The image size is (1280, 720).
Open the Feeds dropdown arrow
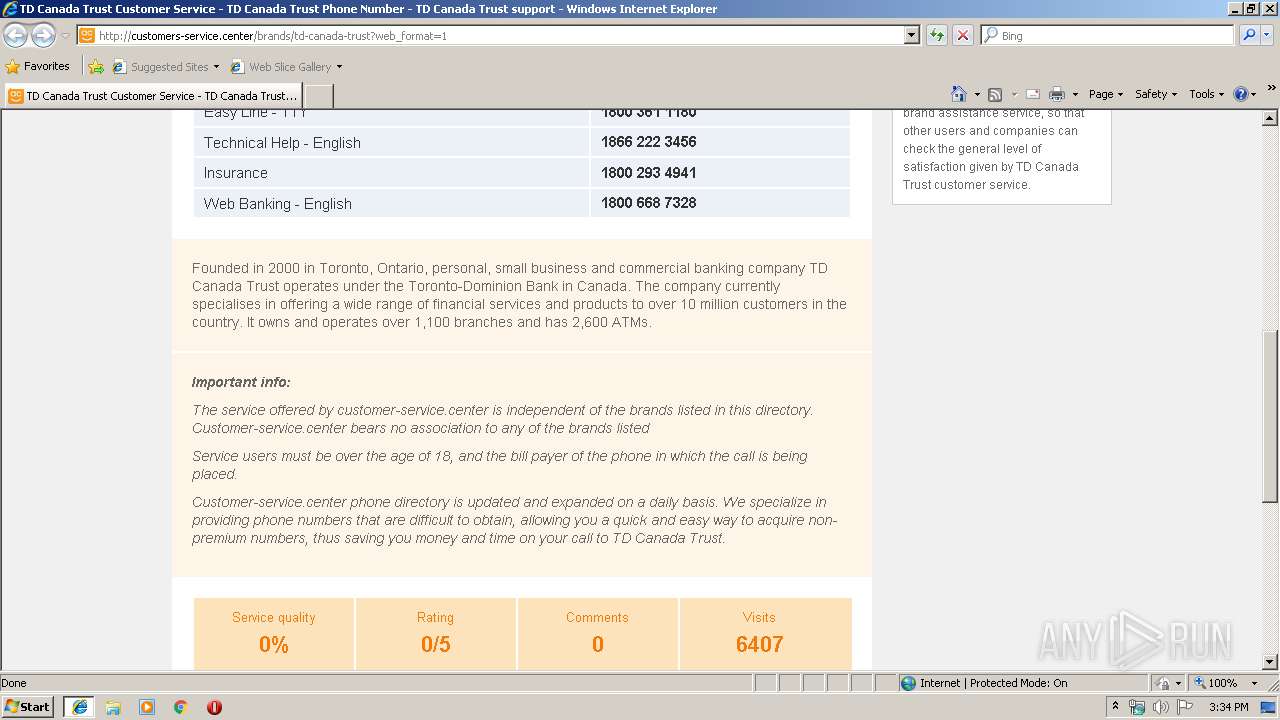point(1012,94)
